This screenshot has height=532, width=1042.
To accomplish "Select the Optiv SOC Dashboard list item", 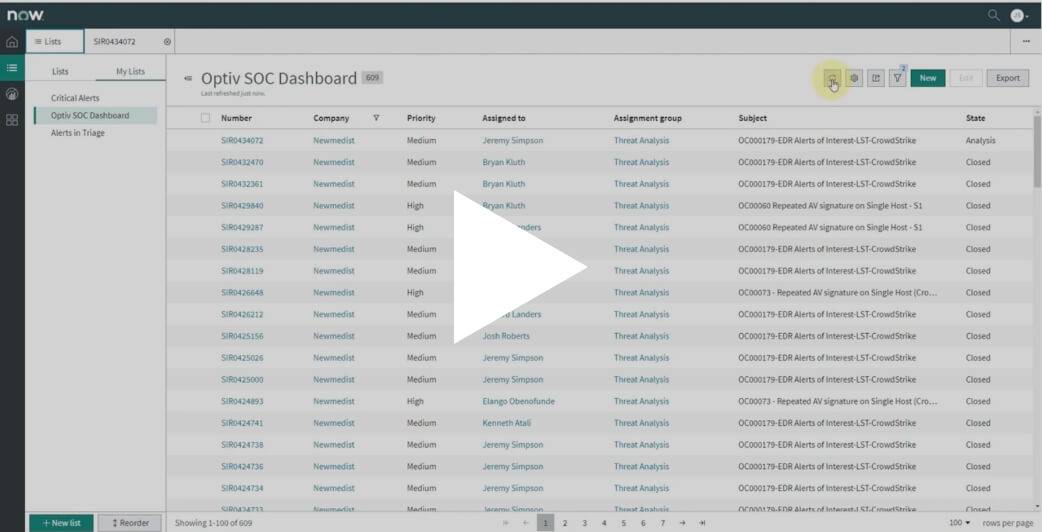I will tap(96, 116).
